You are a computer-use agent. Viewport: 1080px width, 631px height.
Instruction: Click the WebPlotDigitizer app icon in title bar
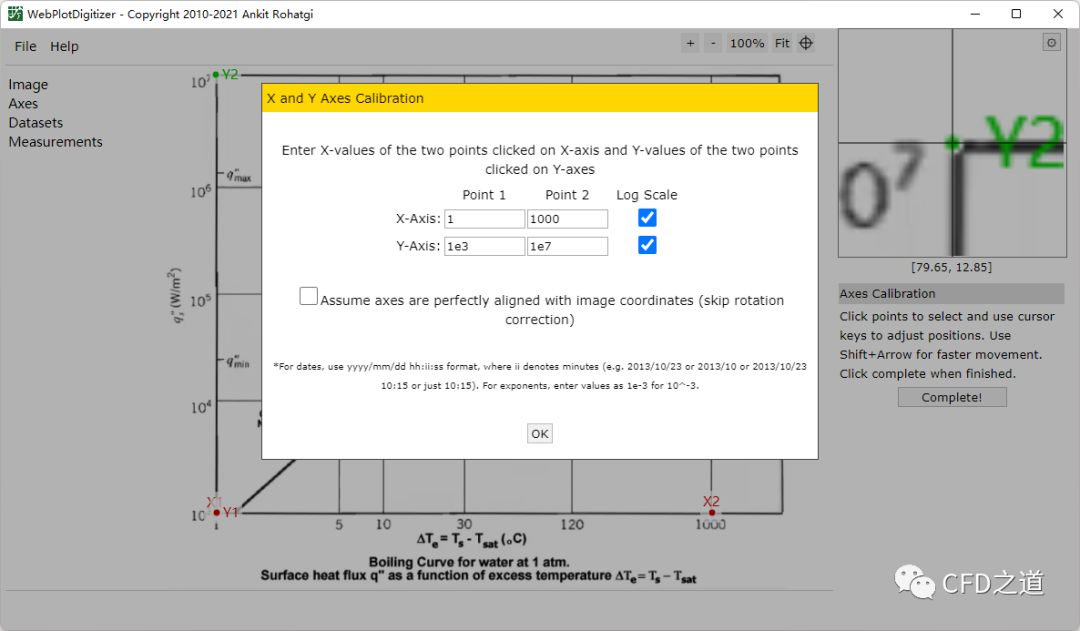[14, 14]
